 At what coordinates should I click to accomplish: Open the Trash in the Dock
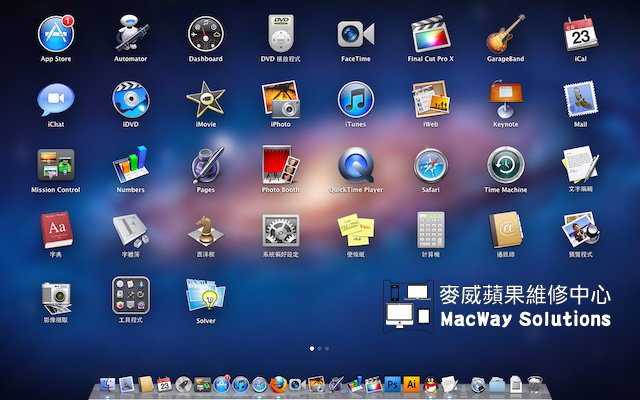click(x=535, y=384)
